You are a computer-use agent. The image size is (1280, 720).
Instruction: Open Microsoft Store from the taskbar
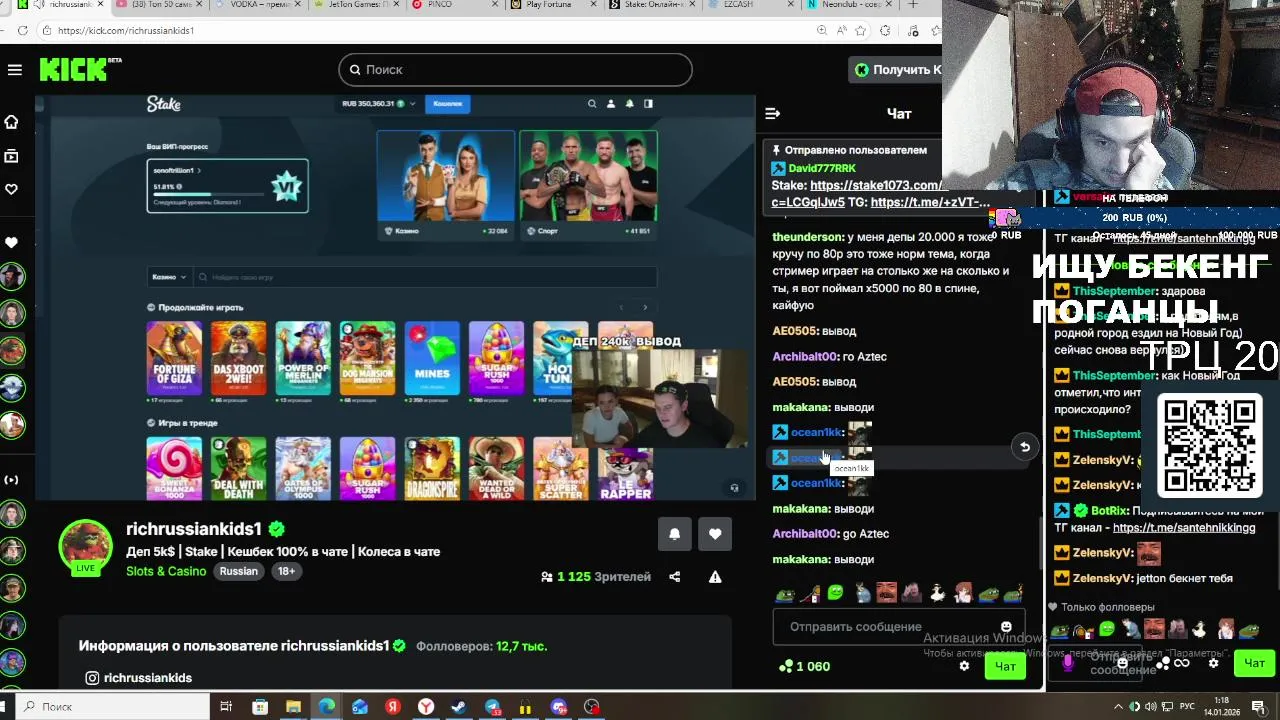coord(260,707)
